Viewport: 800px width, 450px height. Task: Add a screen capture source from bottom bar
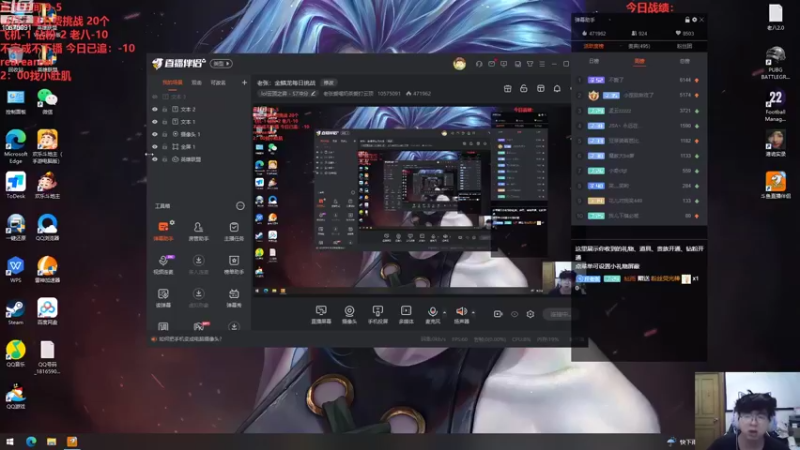click(321, 314)
